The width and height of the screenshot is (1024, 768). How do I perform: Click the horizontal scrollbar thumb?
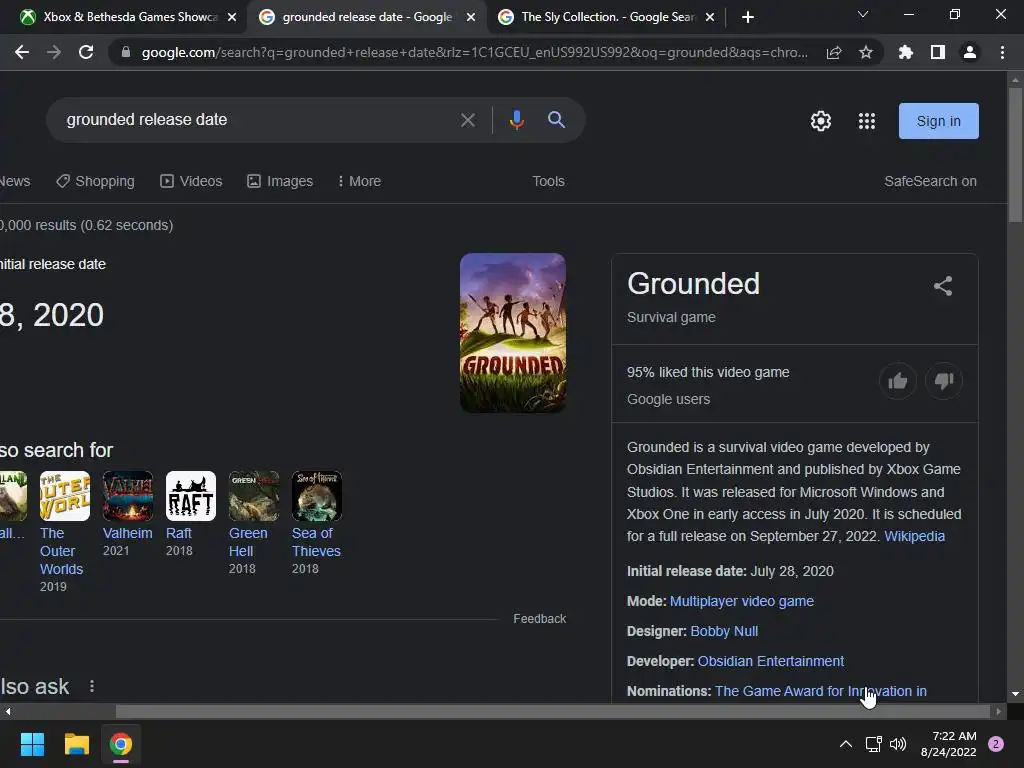tap(552, 711)
